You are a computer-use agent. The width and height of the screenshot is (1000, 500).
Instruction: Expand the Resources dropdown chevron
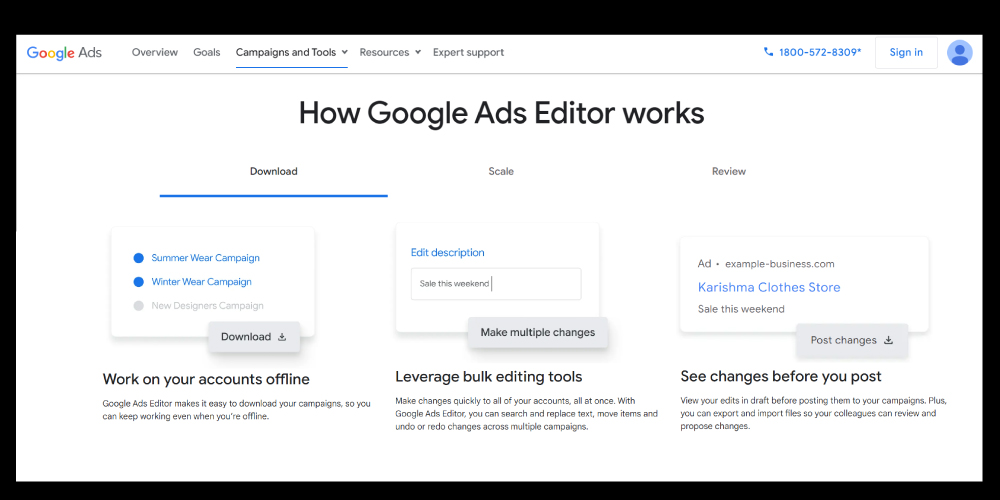(x=418, y=52)
